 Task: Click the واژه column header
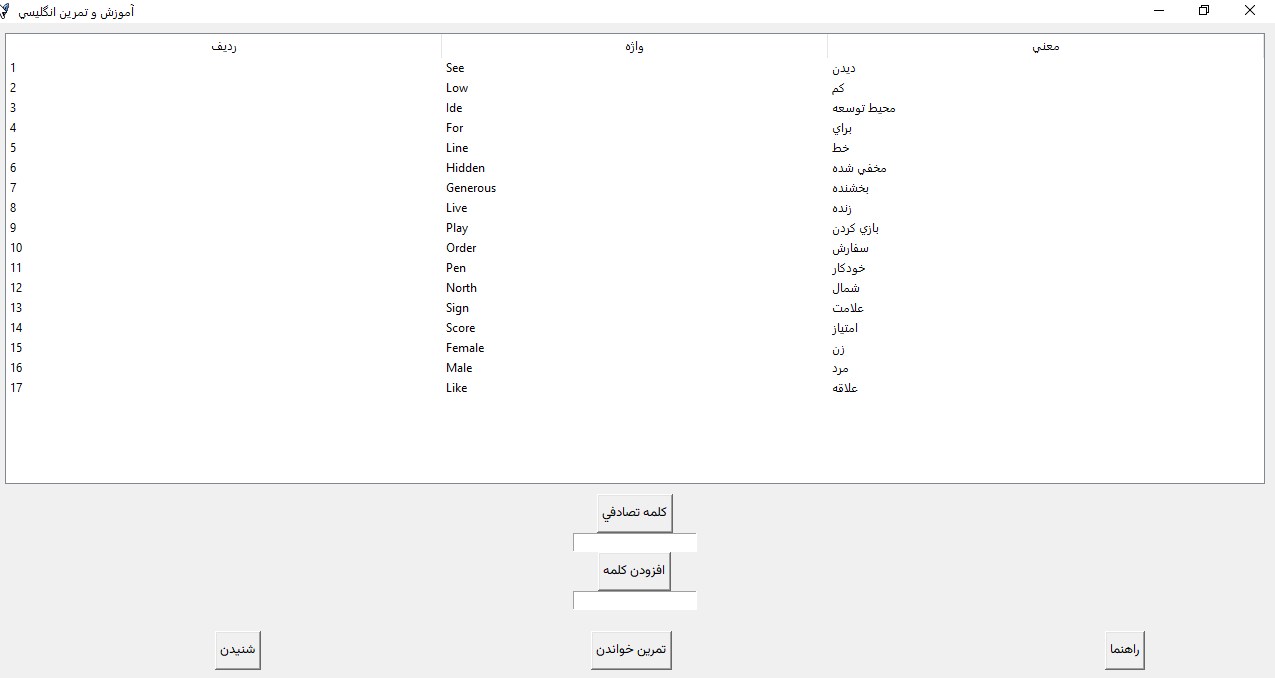[x=634, y=47]
